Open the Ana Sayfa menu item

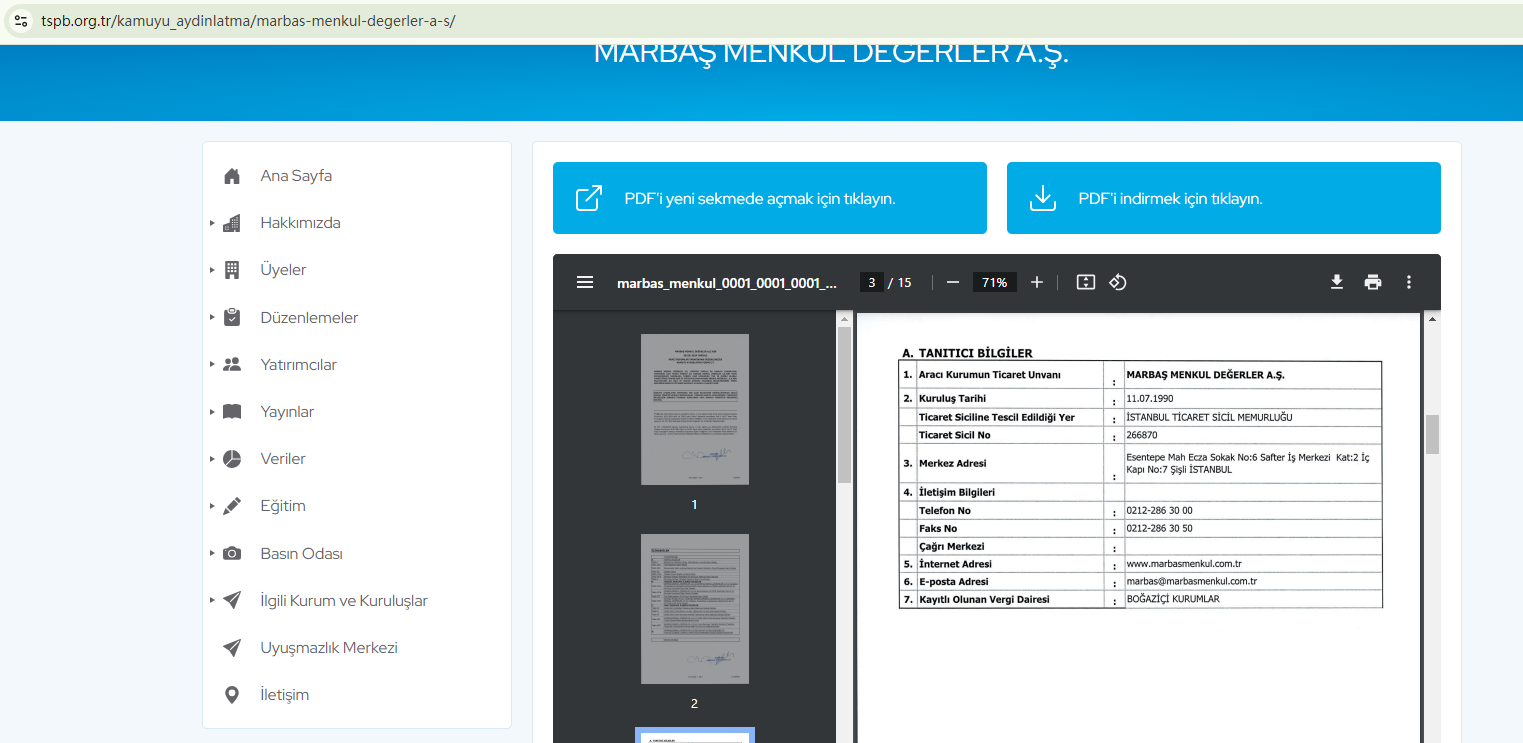pyautogui.click(x=296, y=176)
